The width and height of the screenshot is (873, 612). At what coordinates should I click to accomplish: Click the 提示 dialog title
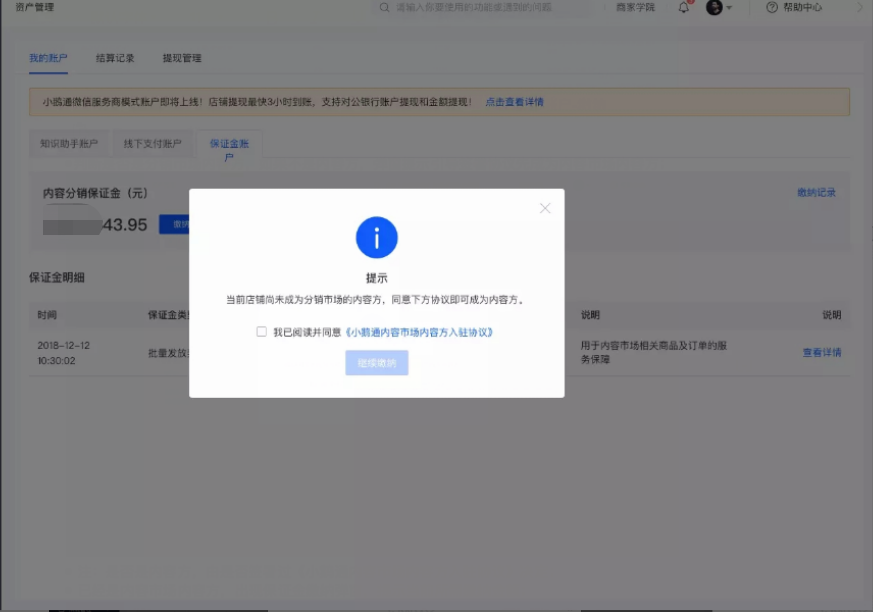[x=377, y=278]
